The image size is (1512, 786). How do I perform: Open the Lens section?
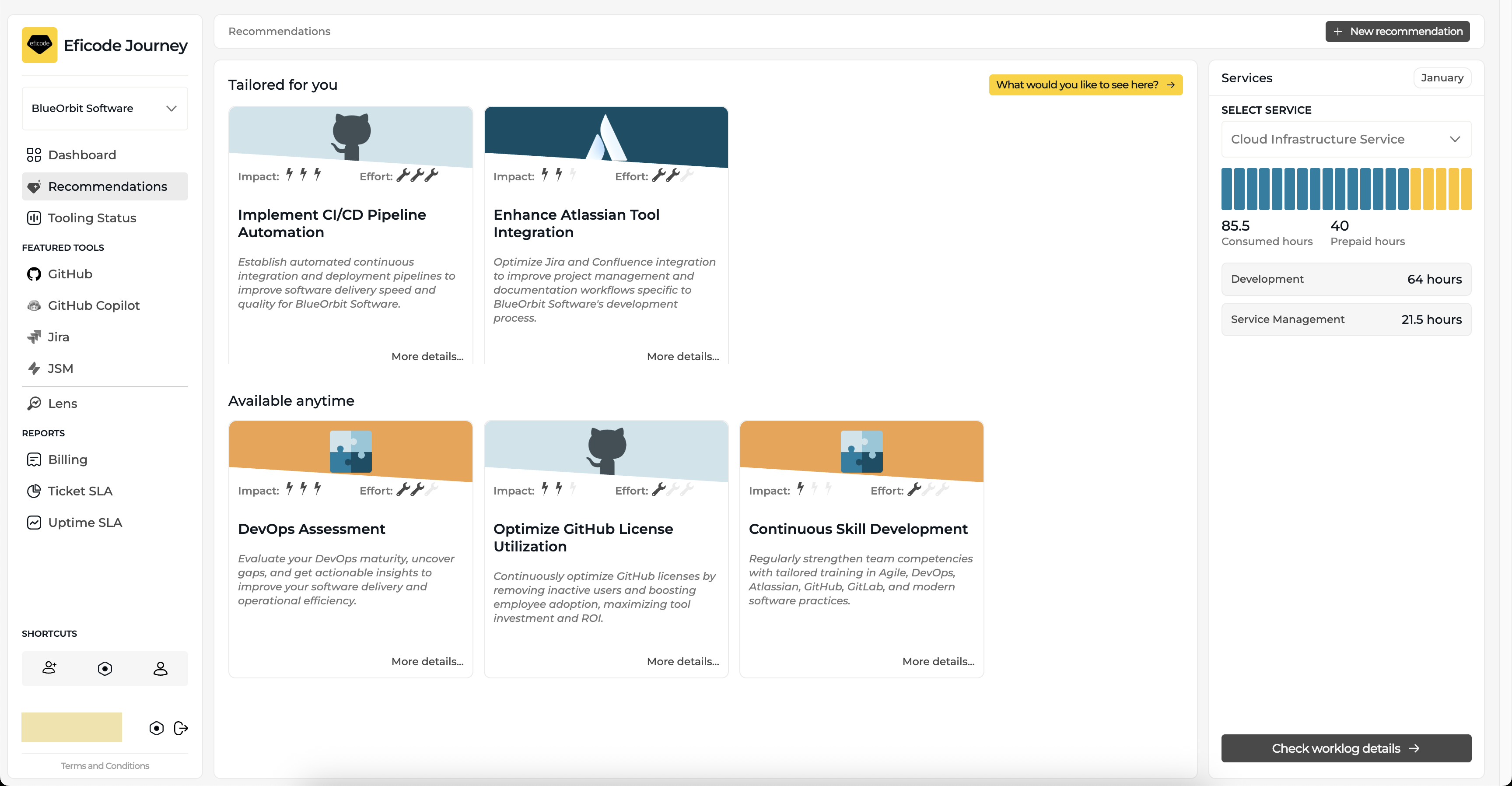(x=62, y=403)
